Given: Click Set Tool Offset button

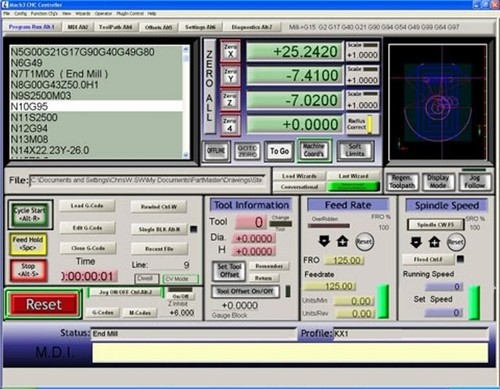Looking at the screenshot, I should click(x=229, y=271).
